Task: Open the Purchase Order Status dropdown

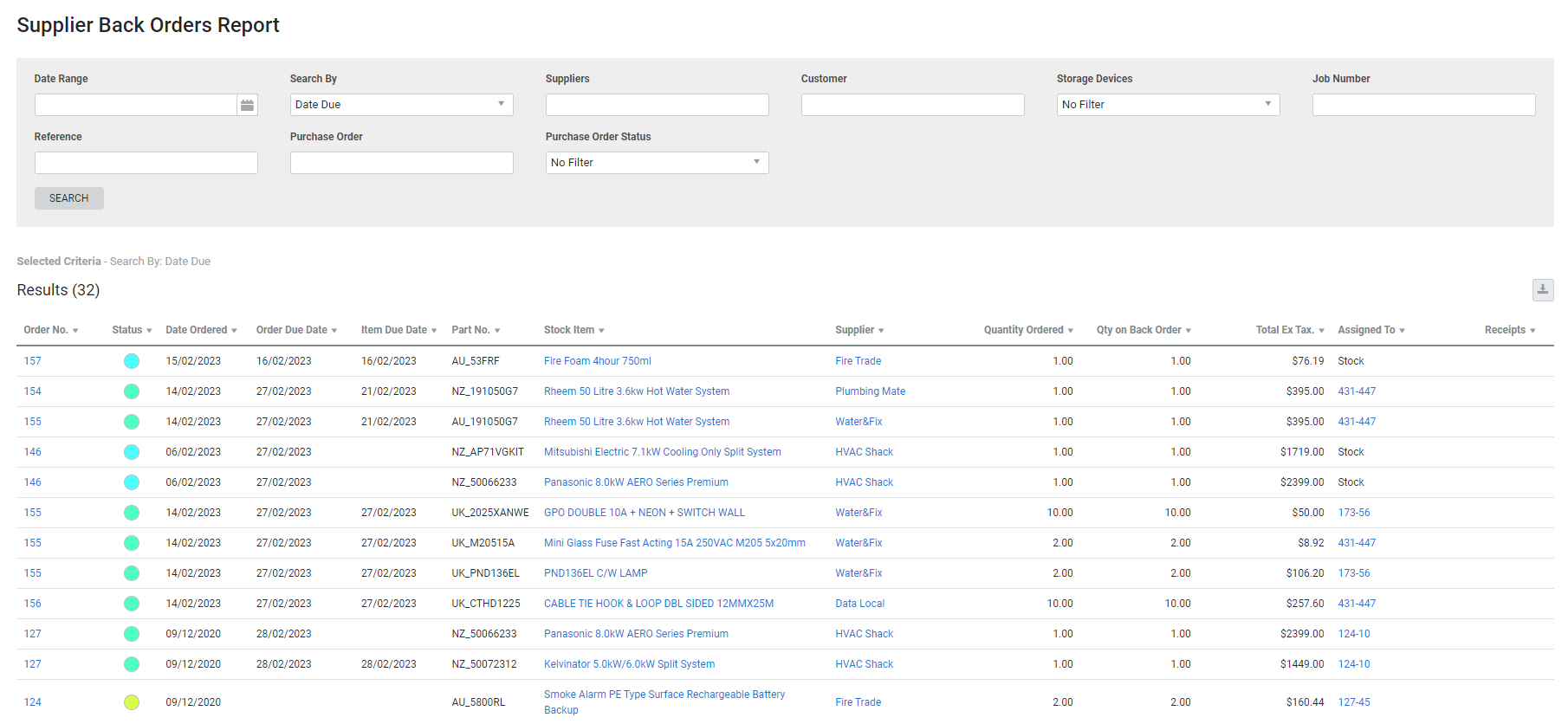Action: 658,163
